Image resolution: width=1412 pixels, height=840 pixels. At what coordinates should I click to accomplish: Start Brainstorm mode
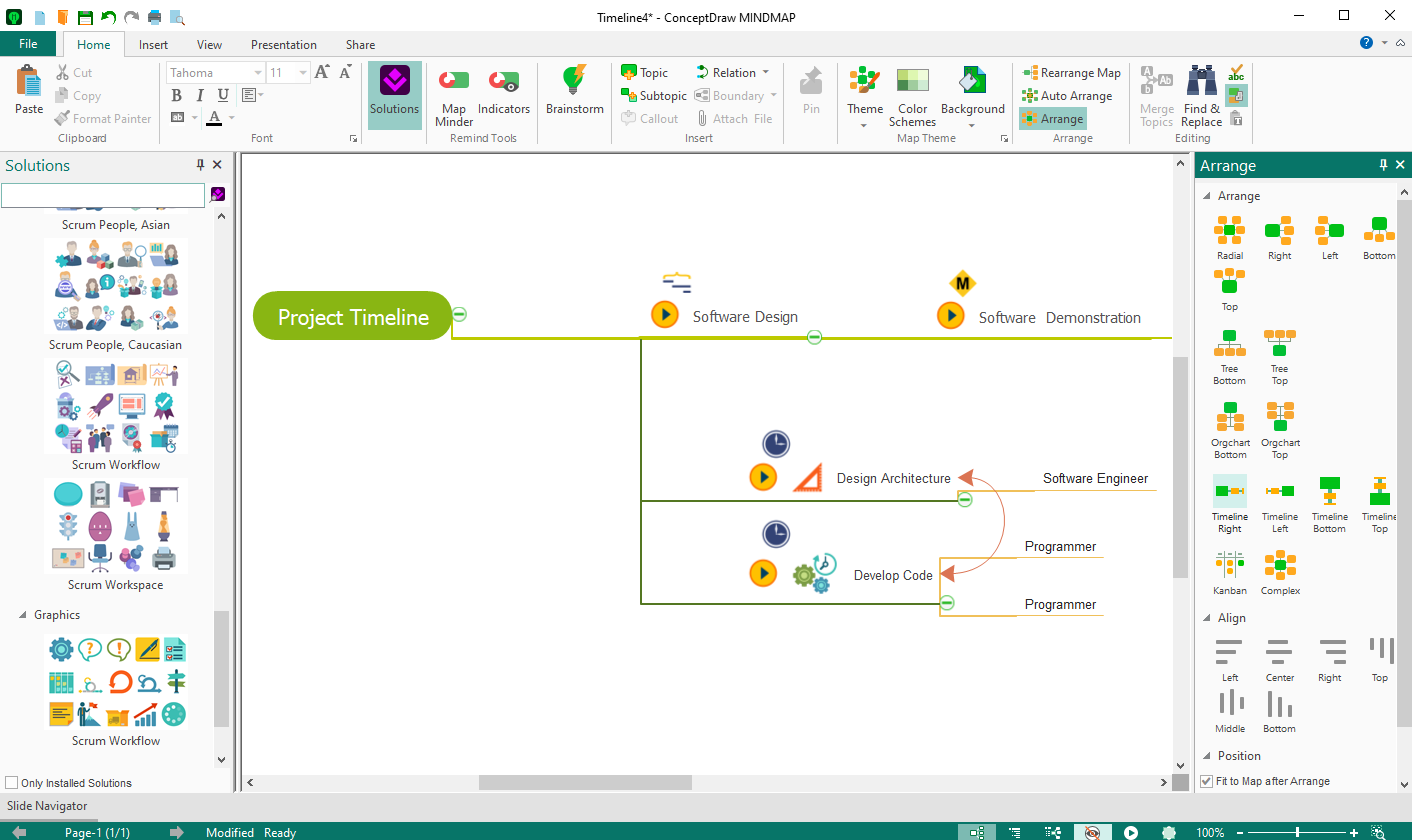click(574, 90)
